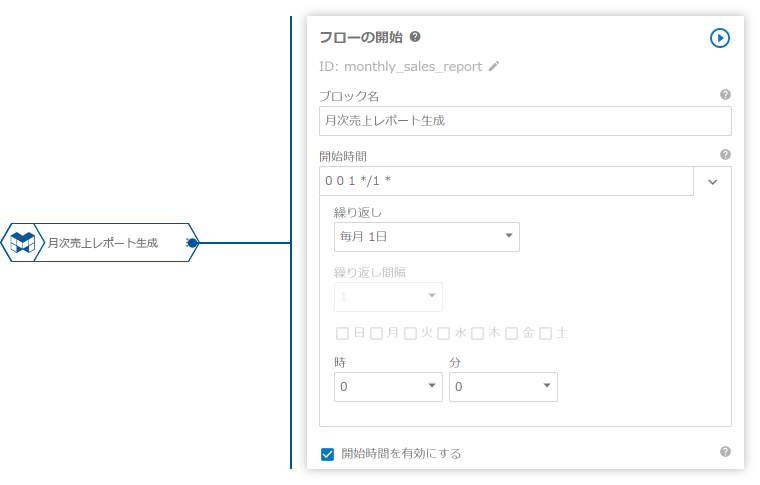760x485 pixels.
Task: Click the cron expression field 0 0 1 */1 *
Action: pyautogui.click(x=506, y=181)
